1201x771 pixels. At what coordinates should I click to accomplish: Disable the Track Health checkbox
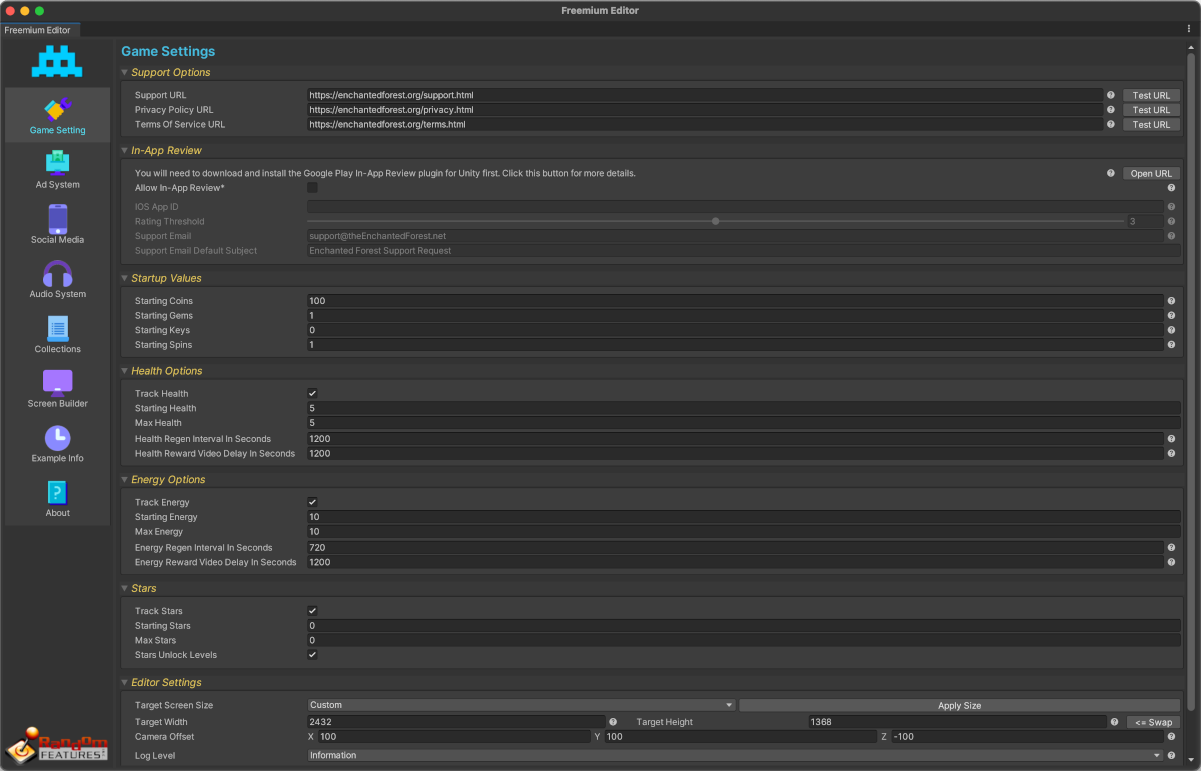pos(312,394)
